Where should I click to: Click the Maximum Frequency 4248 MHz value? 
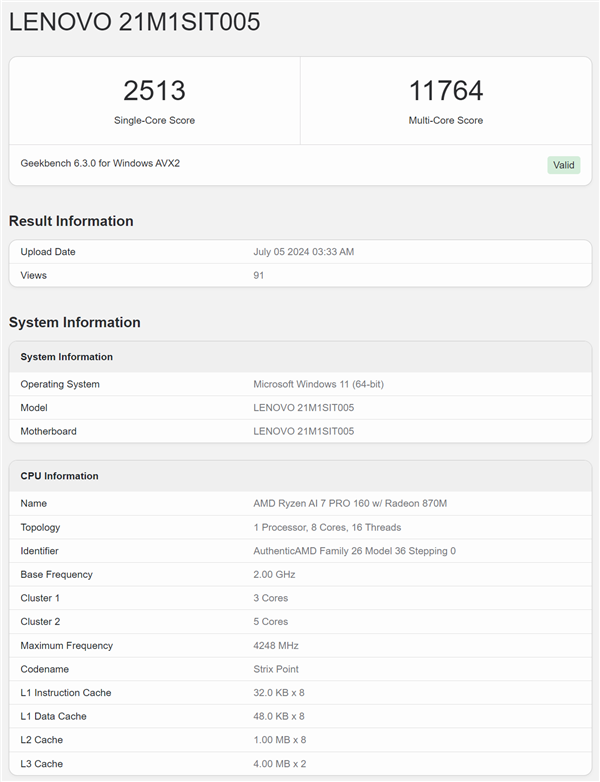tap(276, 646)
